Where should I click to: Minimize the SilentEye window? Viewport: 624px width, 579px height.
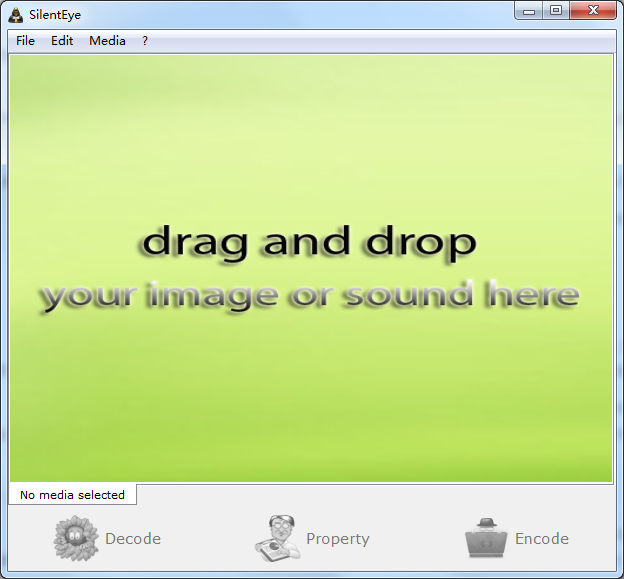pos(530,11)
